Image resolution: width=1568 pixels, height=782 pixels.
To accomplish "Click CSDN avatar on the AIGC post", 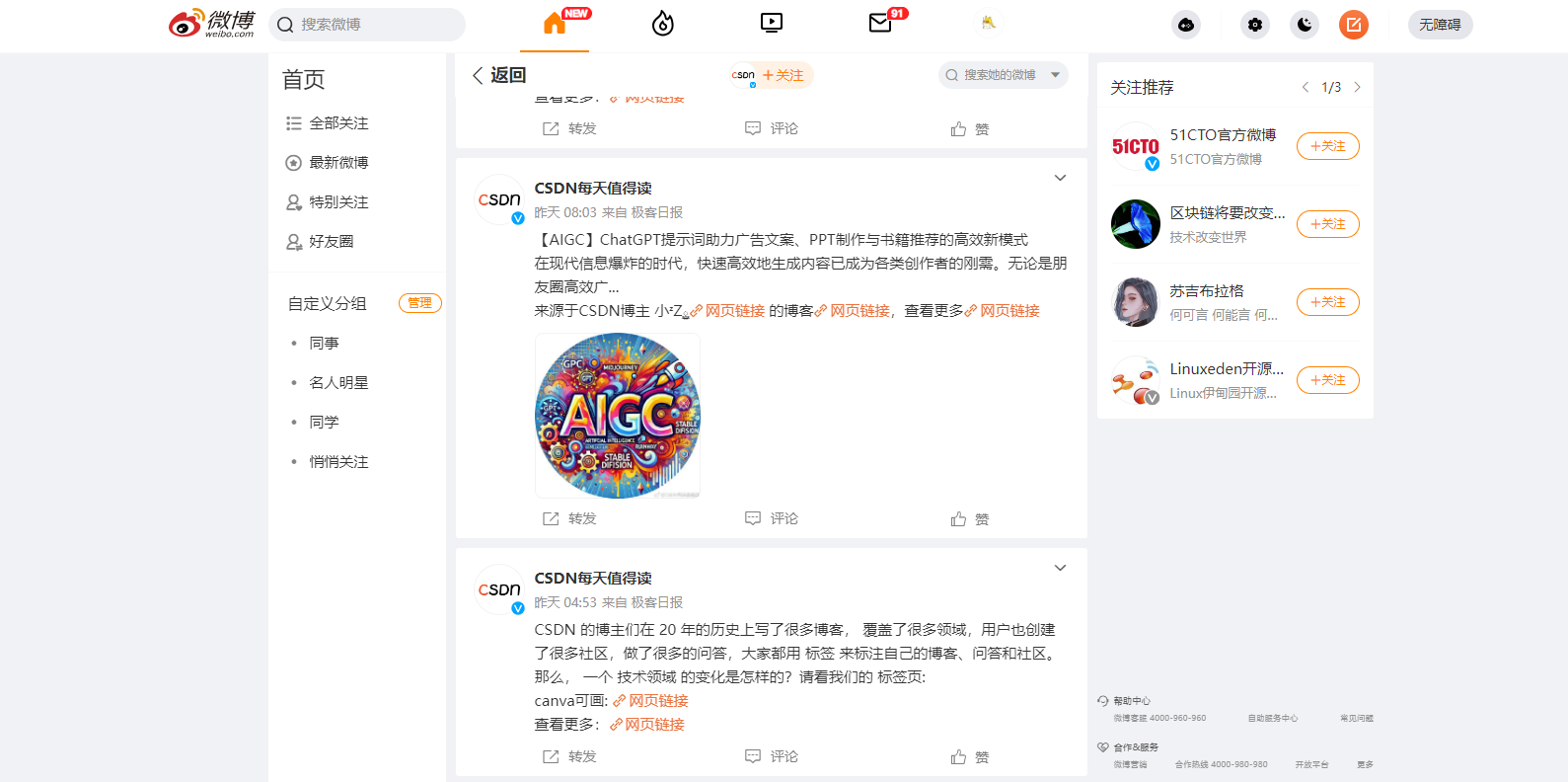I will click(499, 199).
